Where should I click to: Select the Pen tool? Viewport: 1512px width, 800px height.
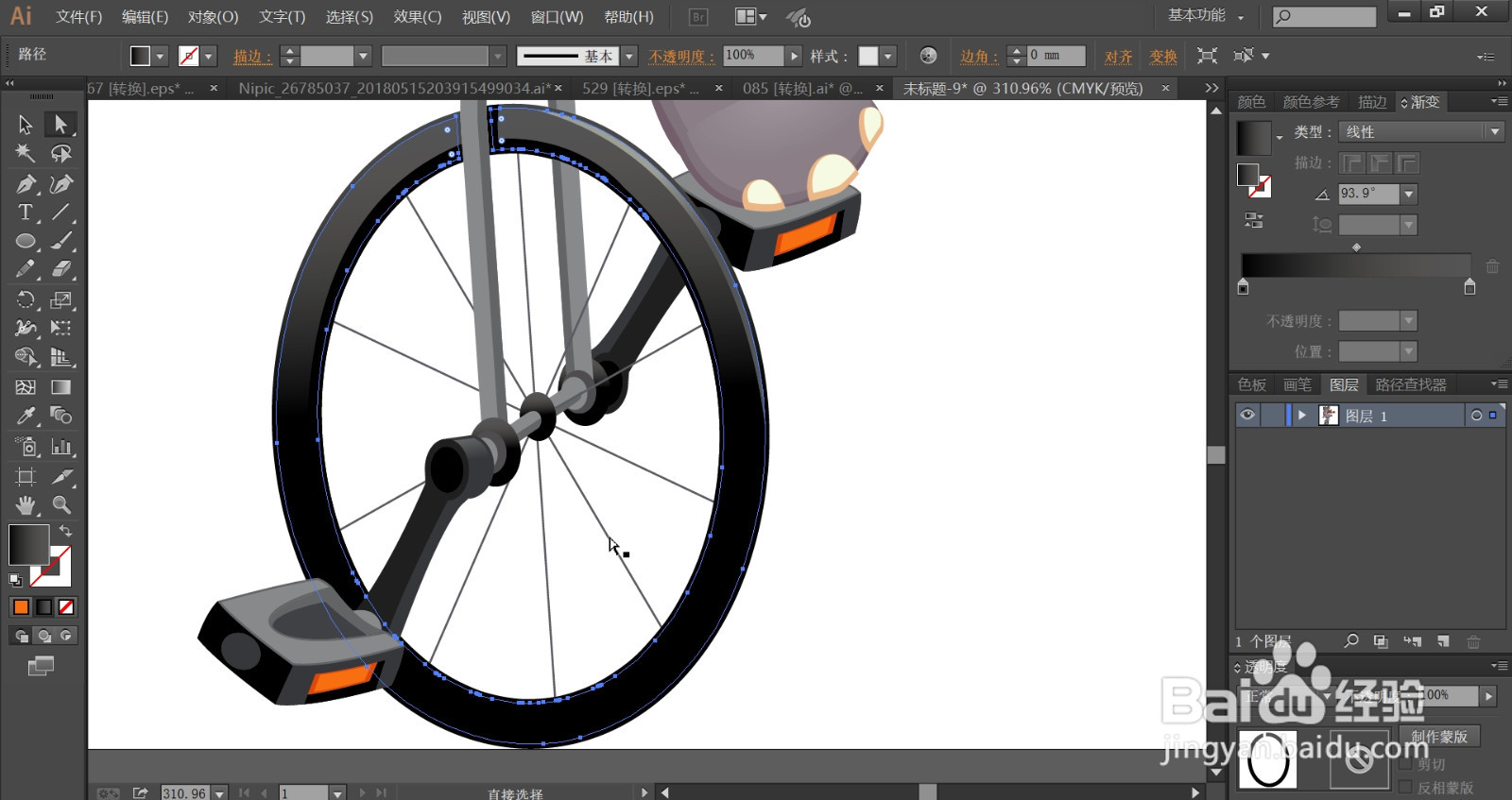pyautogui.click(x=26, y=183)
